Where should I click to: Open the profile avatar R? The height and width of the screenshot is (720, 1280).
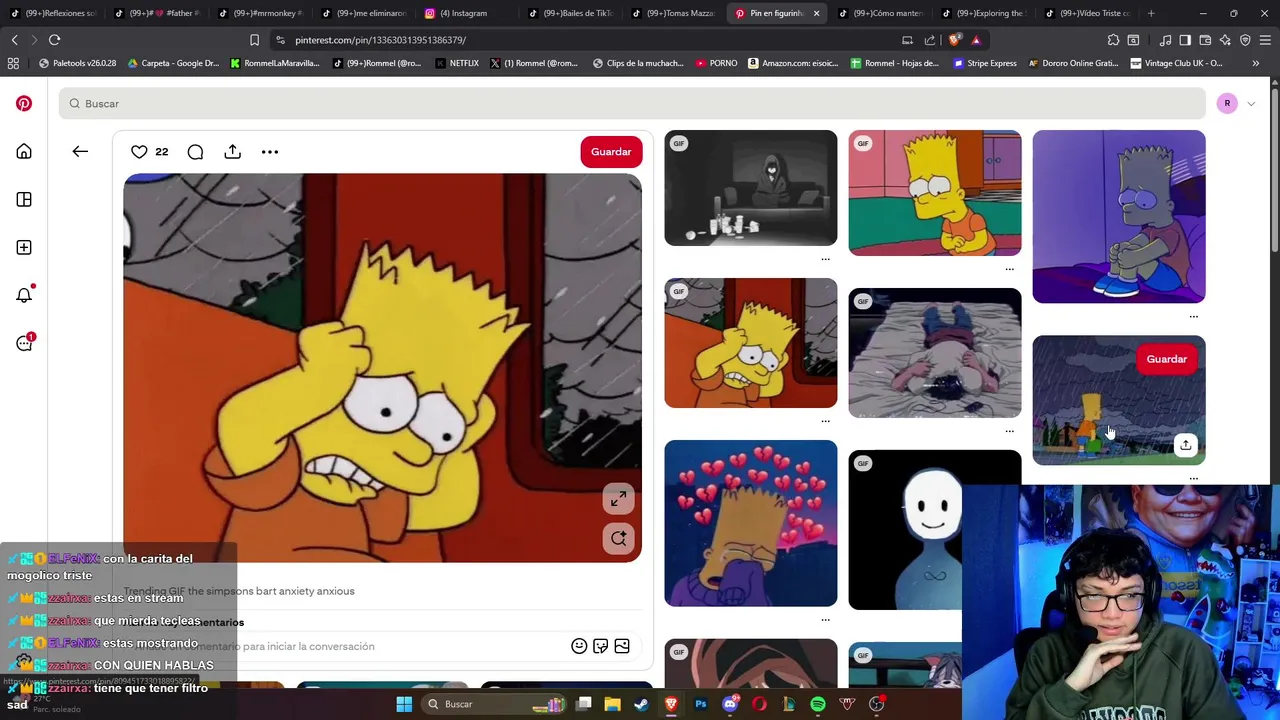1227,103
